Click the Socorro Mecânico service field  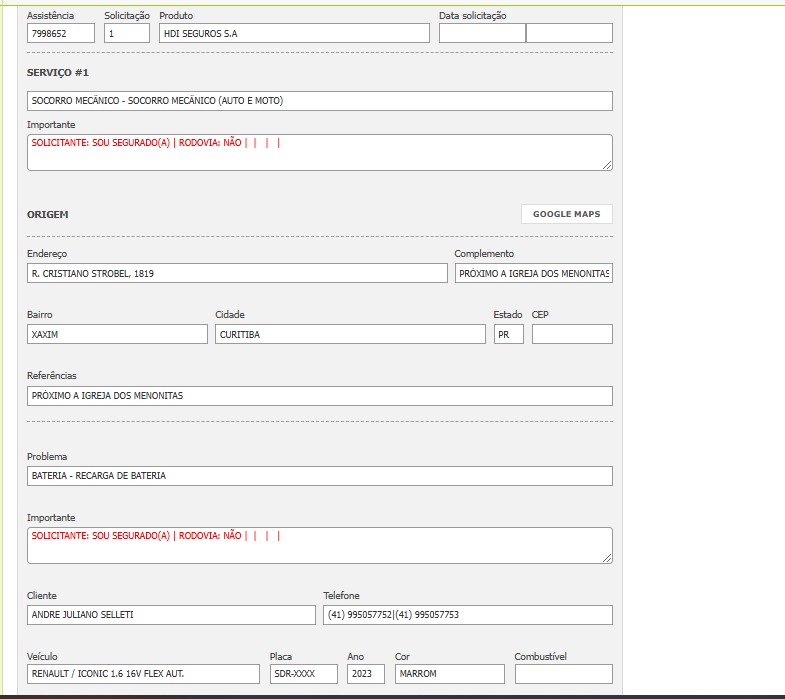319,101
